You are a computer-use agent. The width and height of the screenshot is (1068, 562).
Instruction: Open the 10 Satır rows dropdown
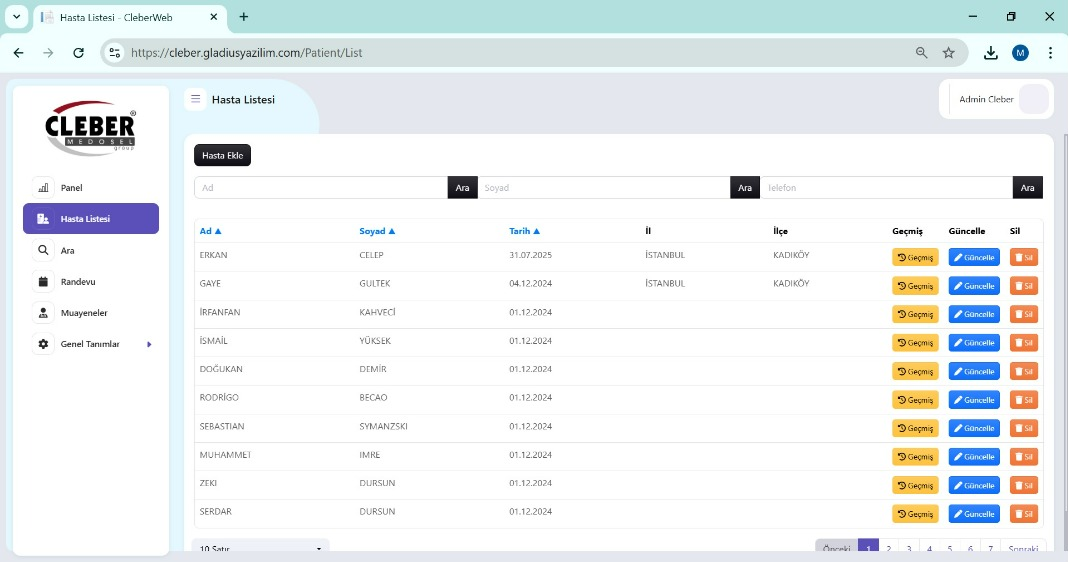click(x=261, y=549)
